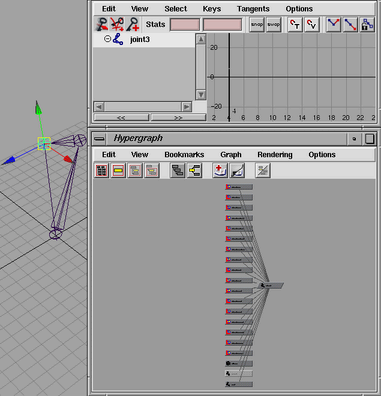The height and width of the screenshot is (396, 381).
Task: Apply linear tangents icon
Action: coord(350,25)
